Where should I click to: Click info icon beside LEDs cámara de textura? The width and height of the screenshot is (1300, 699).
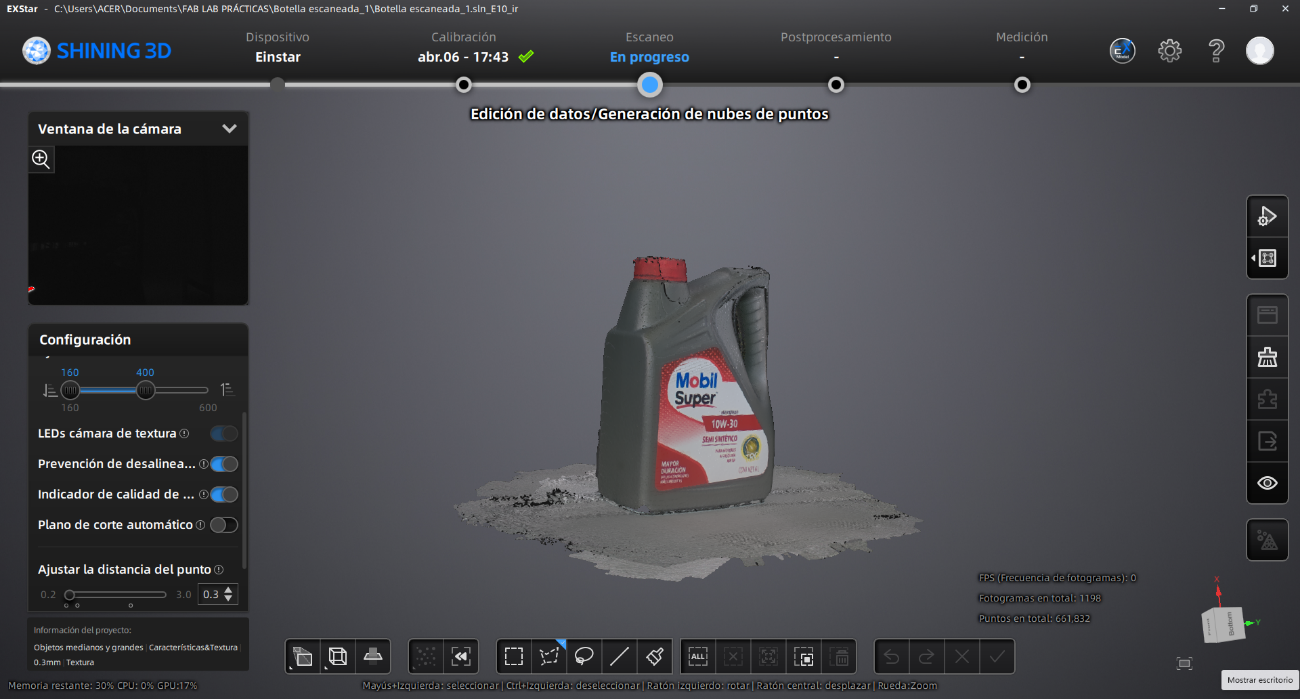point(184,434)
